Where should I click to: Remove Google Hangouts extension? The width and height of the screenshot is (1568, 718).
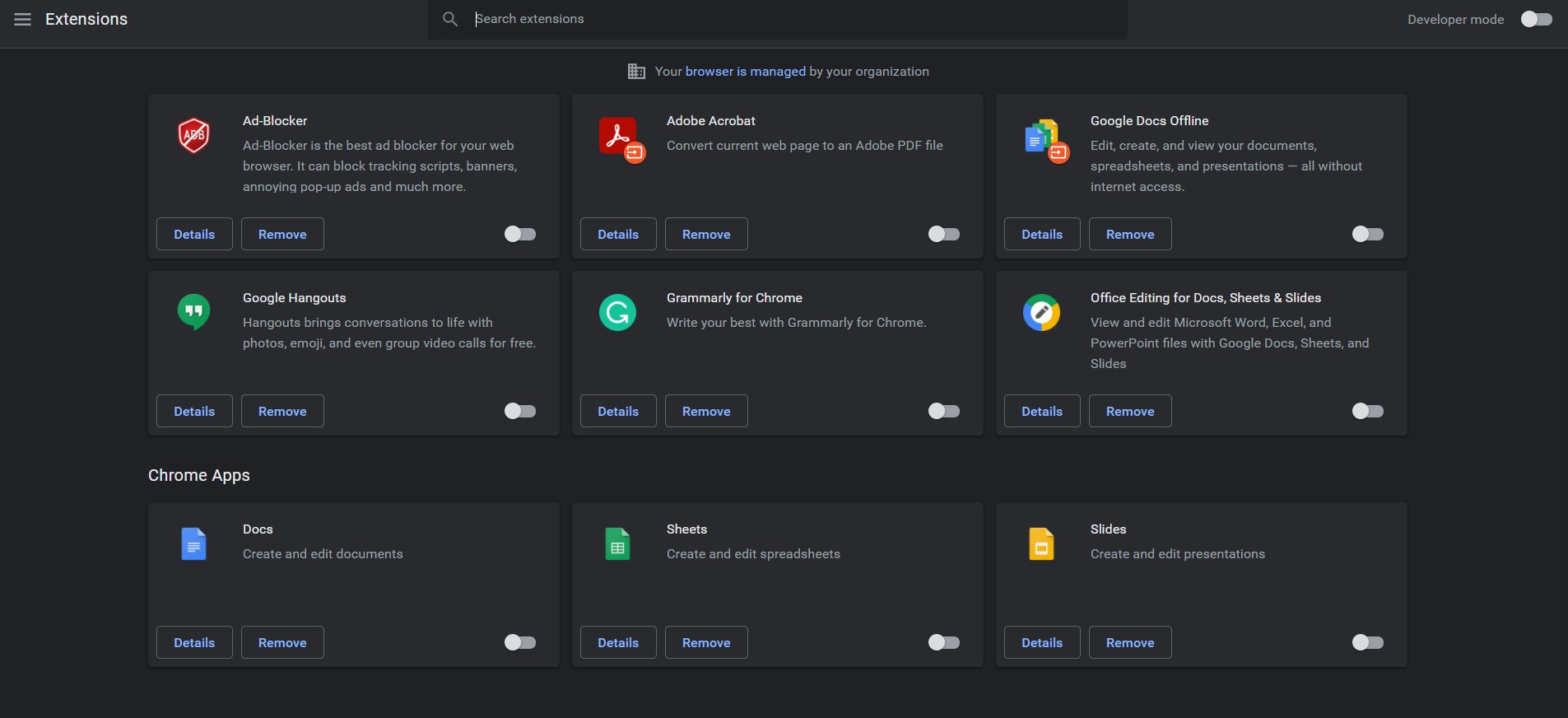click(282, 411)
